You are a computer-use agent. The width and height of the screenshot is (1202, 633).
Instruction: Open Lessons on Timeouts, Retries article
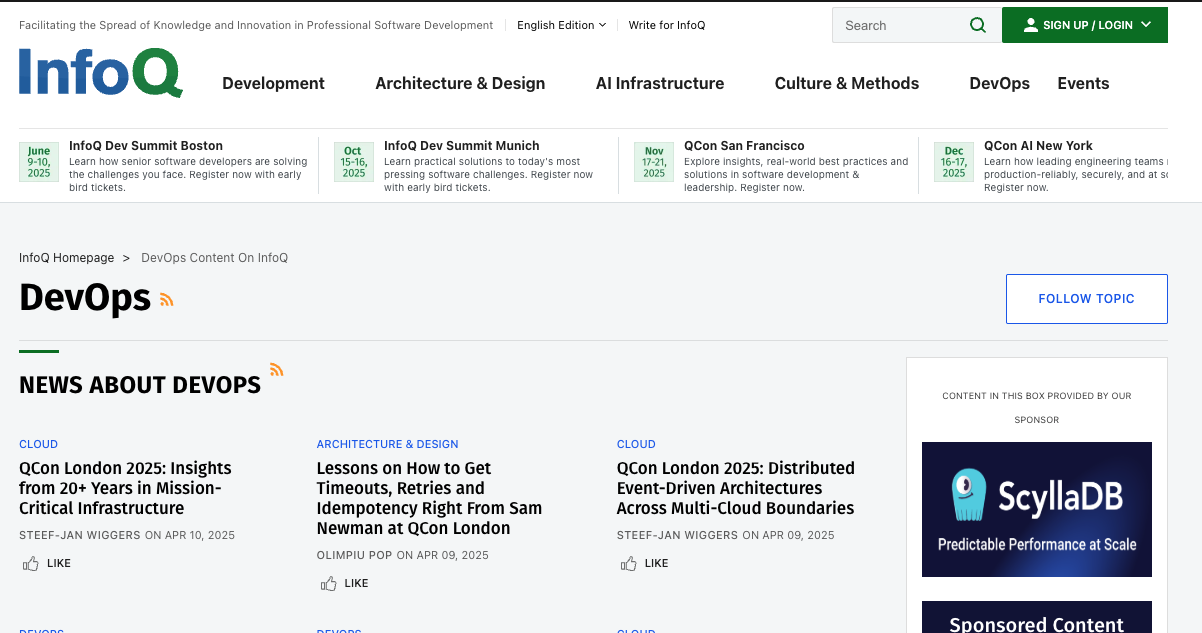(429, 498)
